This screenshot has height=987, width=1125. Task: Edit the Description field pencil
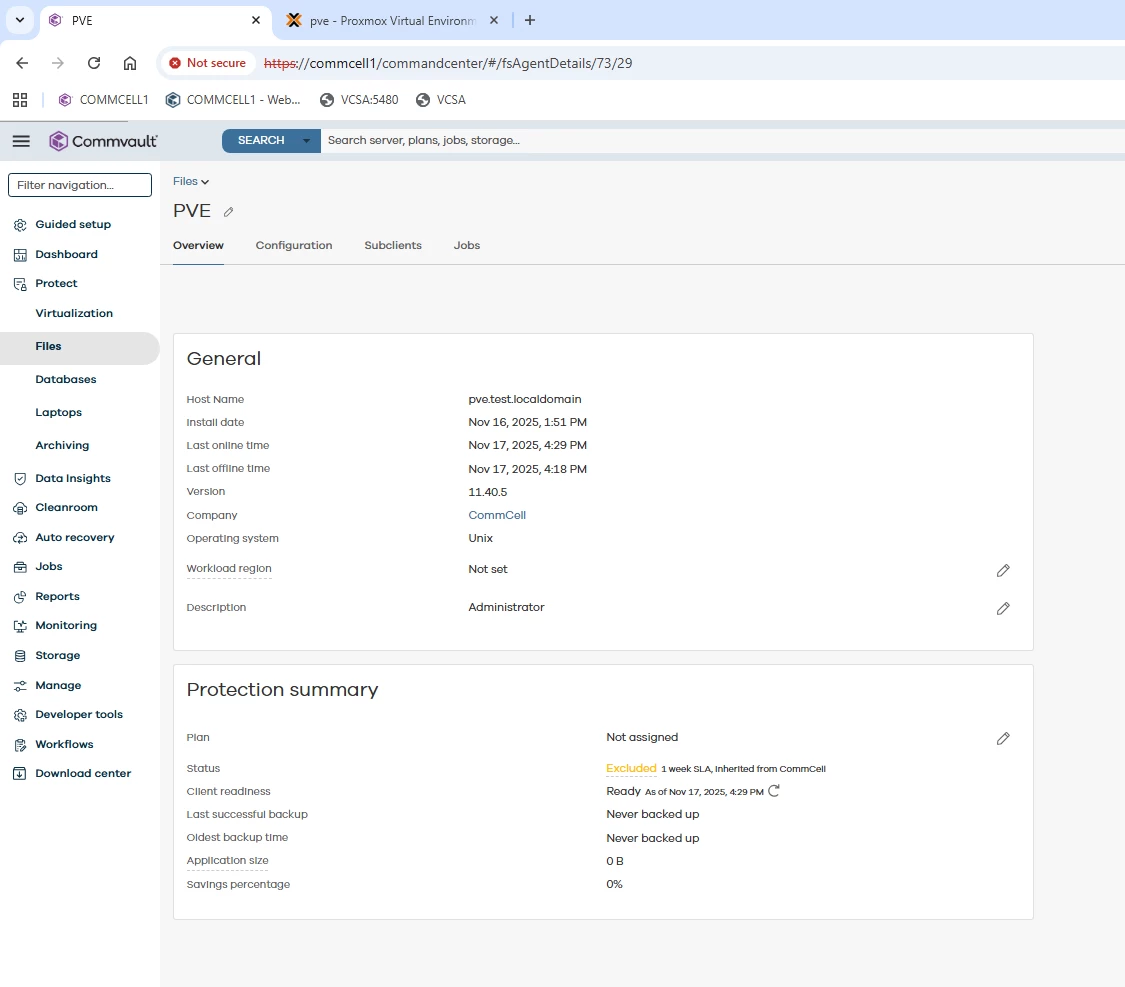[1003, 608]
